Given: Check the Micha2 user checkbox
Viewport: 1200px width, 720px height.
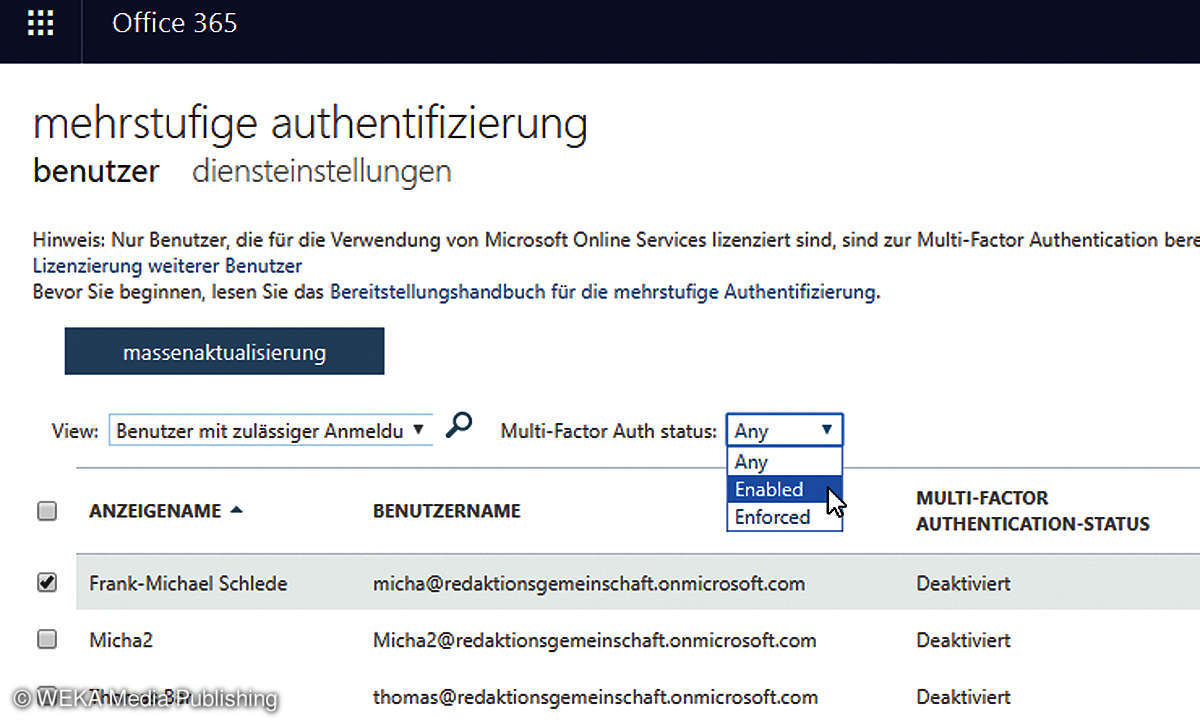Looking at the screenshot, I should [47, 640].
